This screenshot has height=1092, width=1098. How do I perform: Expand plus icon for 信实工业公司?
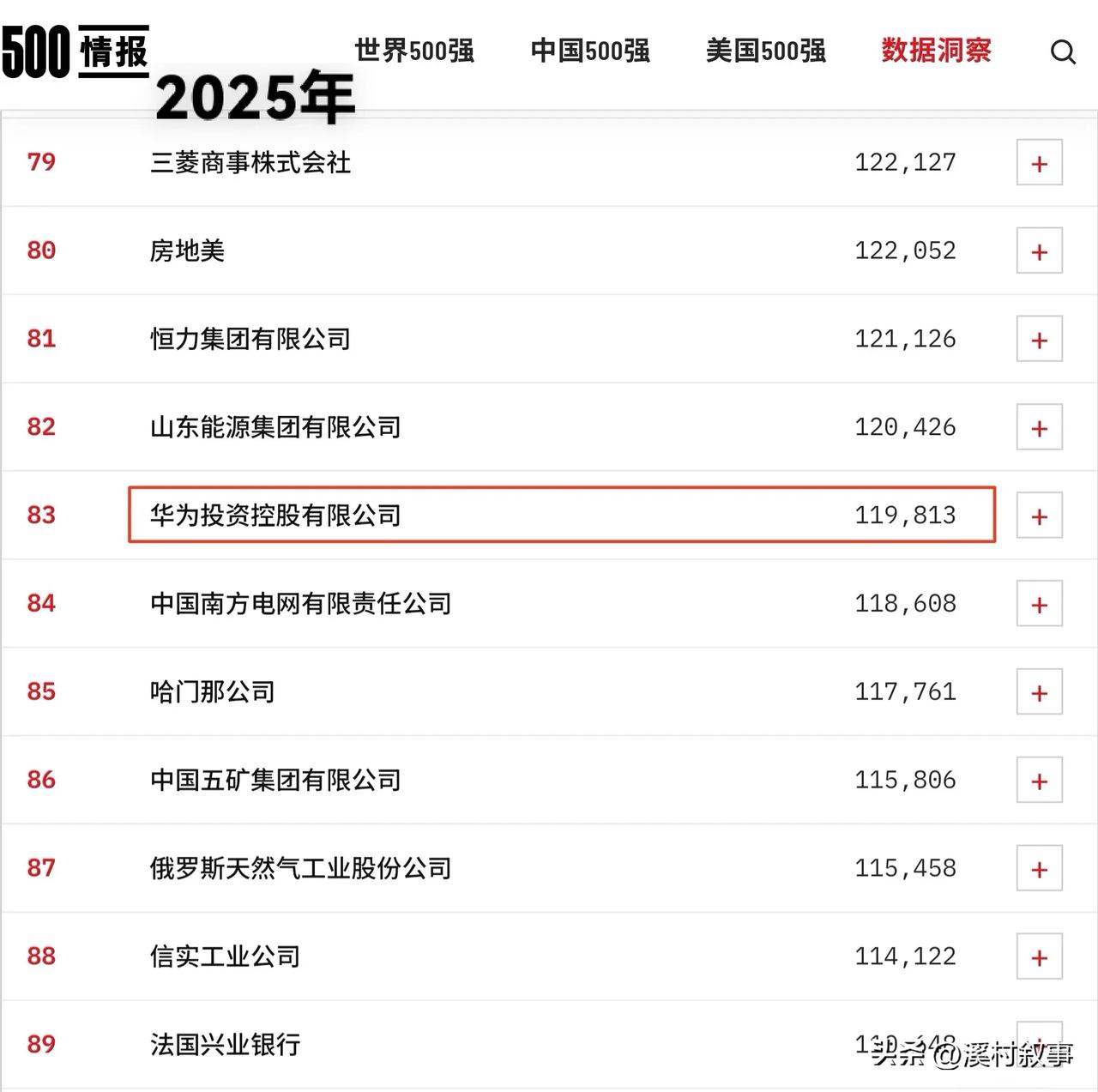click(x=1040, y=957)
